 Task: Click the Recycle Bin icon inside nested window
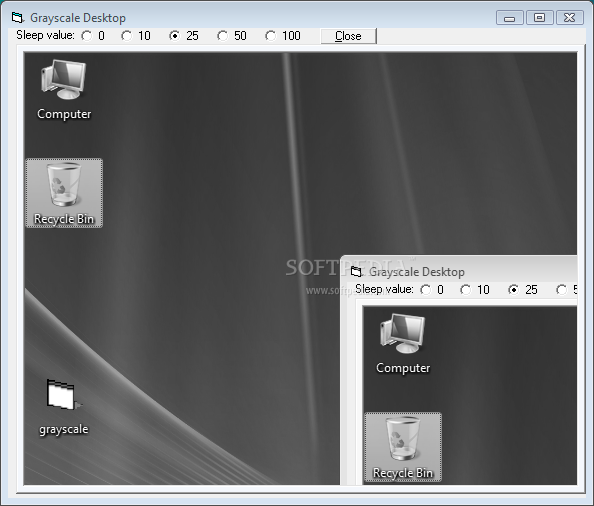pos(403,447)
